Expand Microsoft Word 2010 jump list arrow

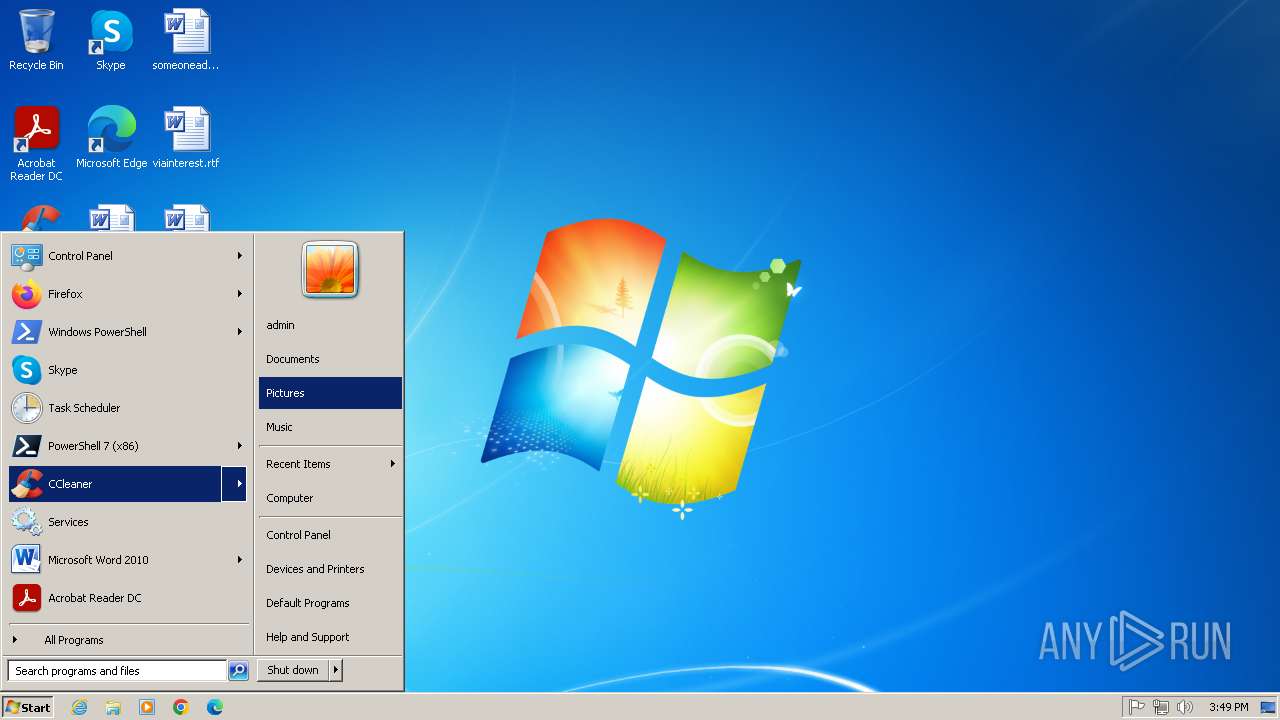coord(239,560)
